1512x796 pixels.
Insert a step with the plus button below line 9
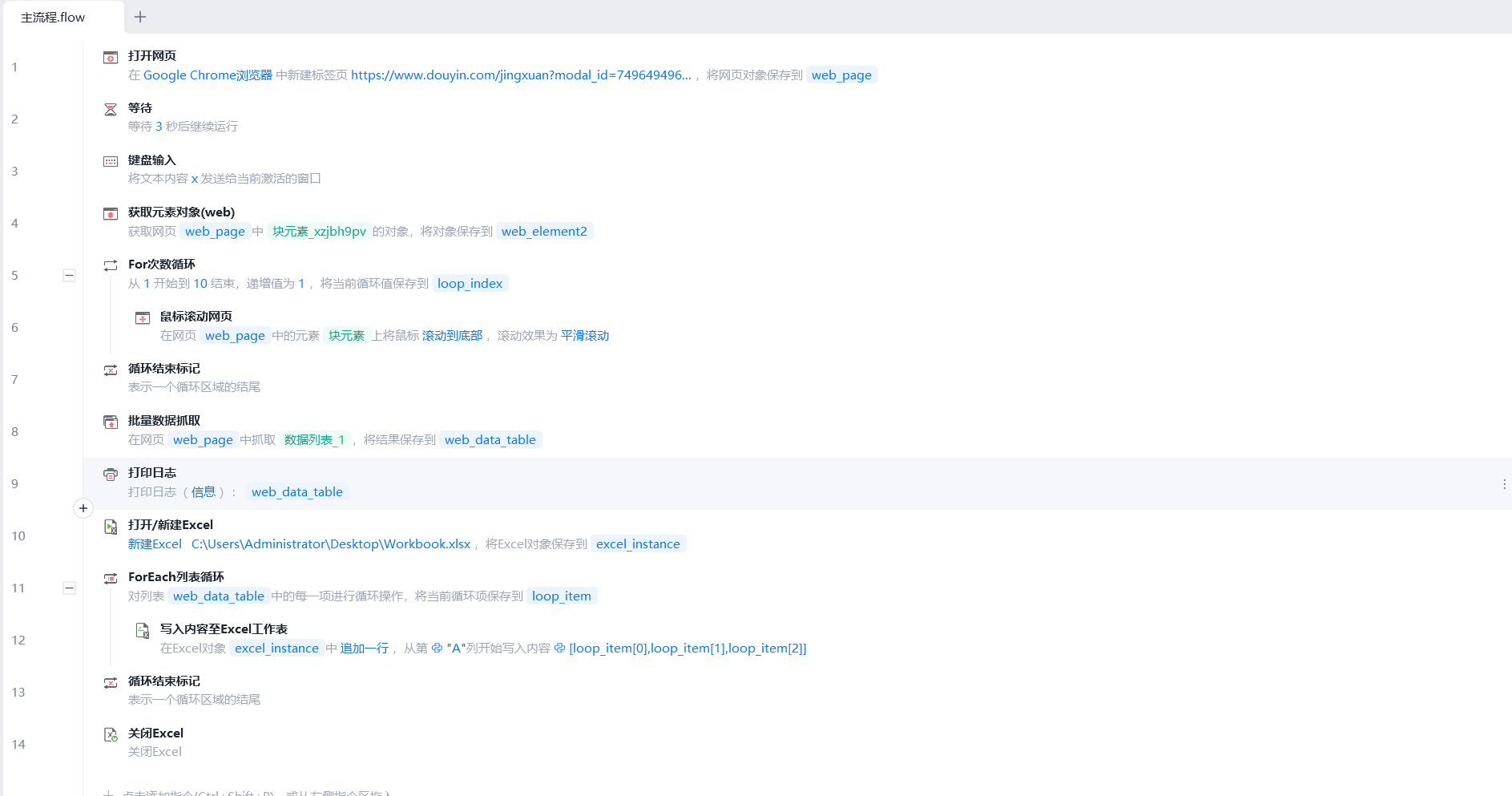pos(83,508)
